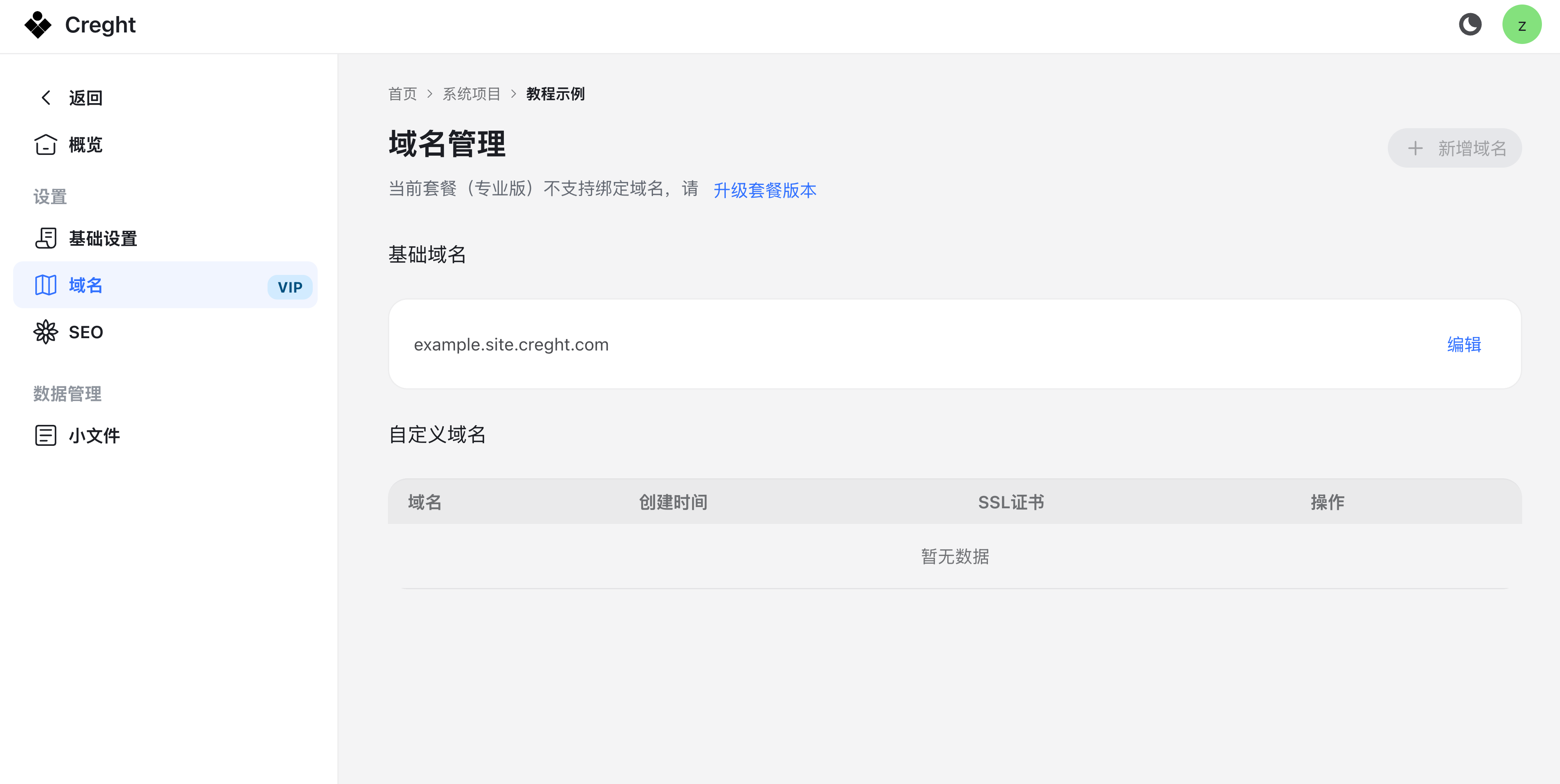Click the 基础设置 document icon

point(46,239)
